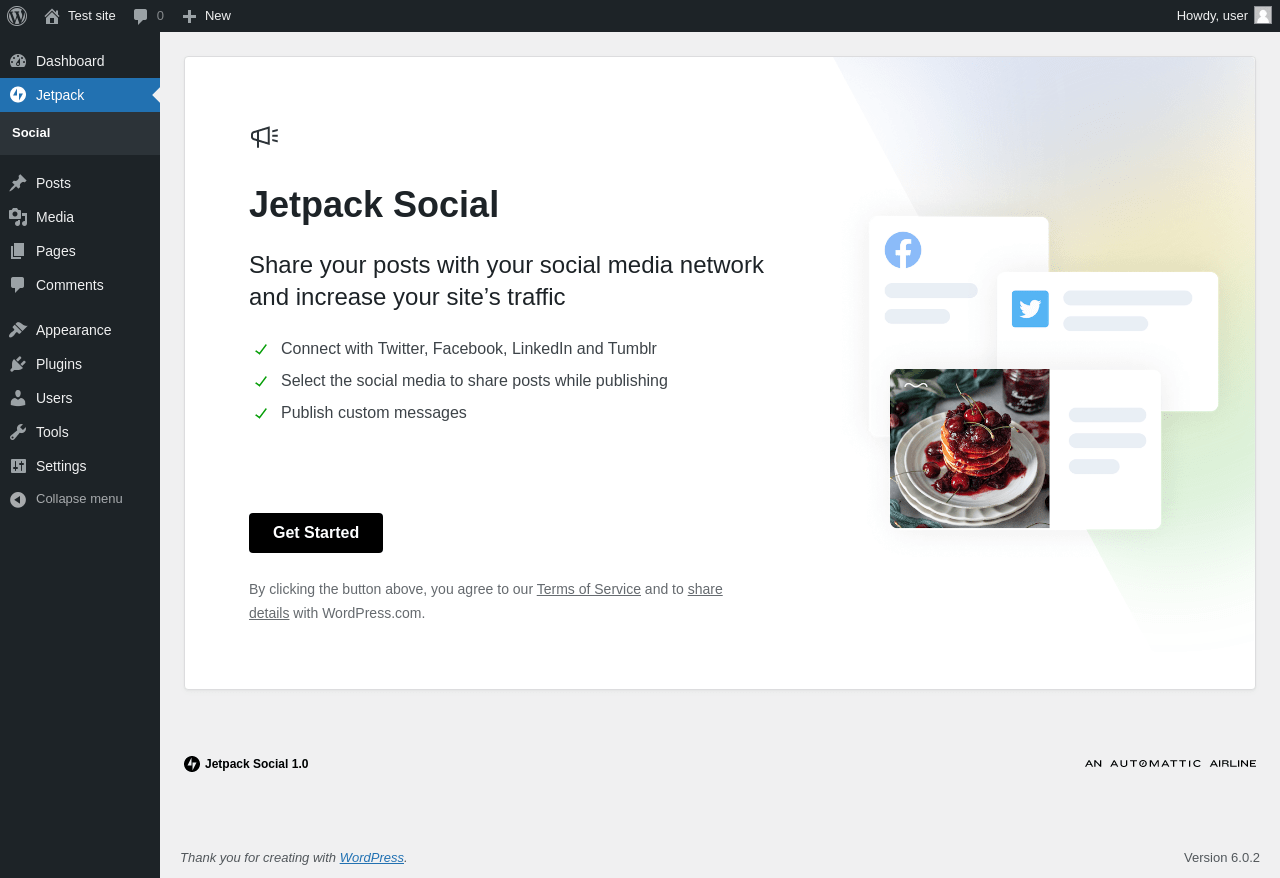1280x878 pixels.
Task: Open the Settings menu item
Action: (x=61, y=466)
